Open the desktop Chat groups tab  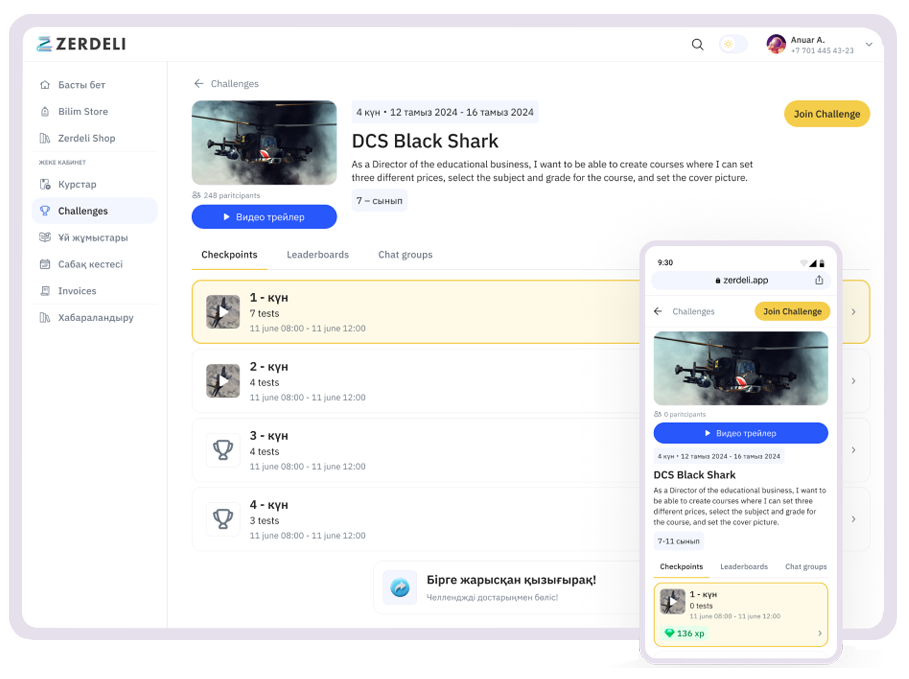click(405, 255)
